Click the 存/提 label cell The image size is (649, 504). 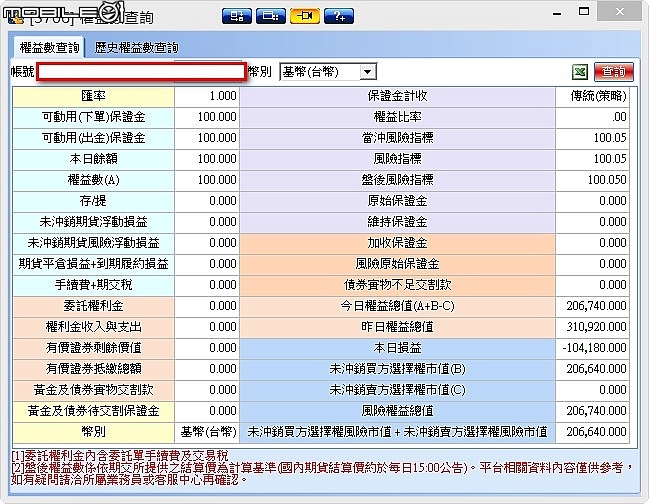point(94,201)
